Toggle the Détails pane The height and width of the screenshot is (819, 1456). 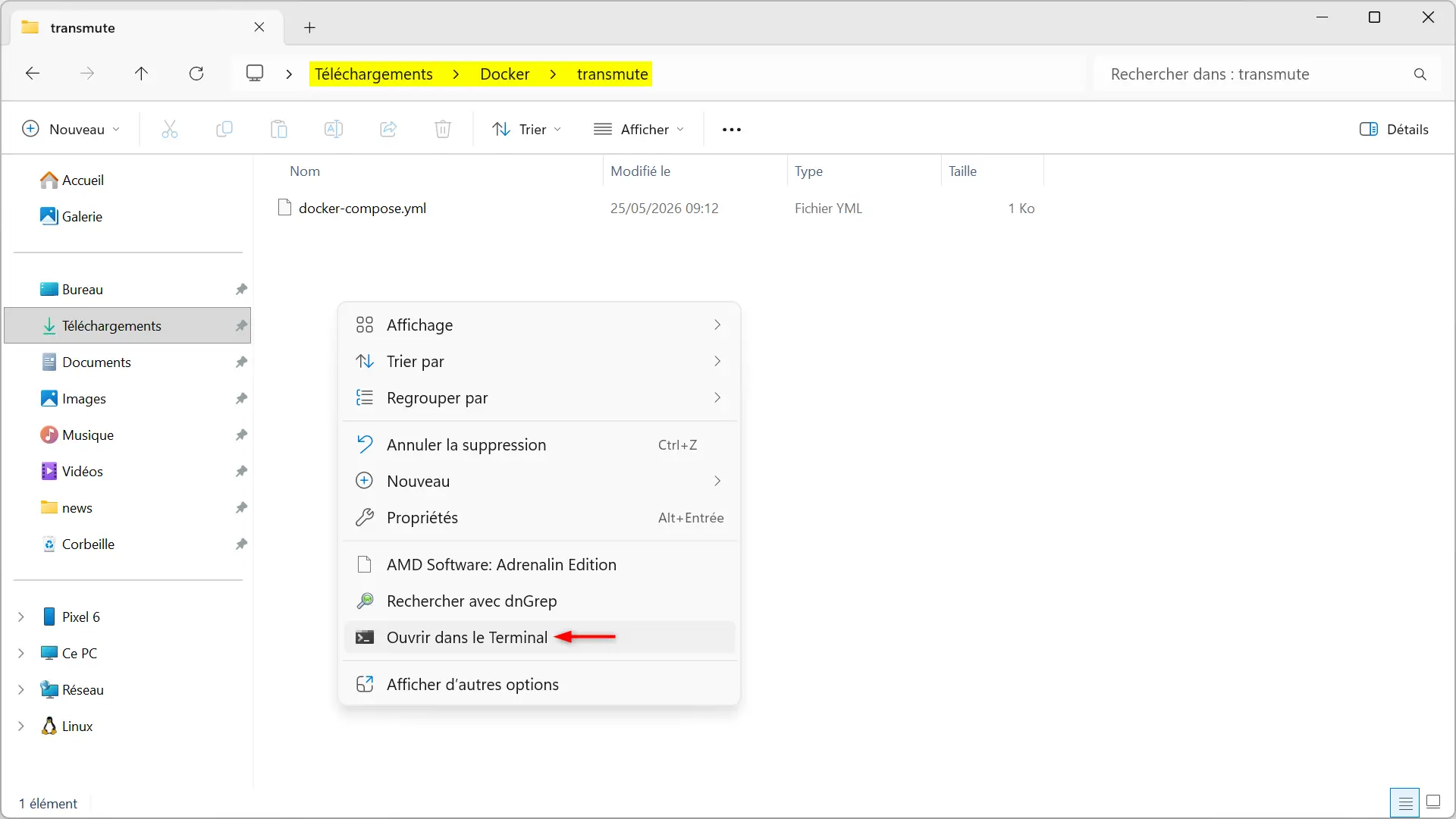click(1394, 130)
